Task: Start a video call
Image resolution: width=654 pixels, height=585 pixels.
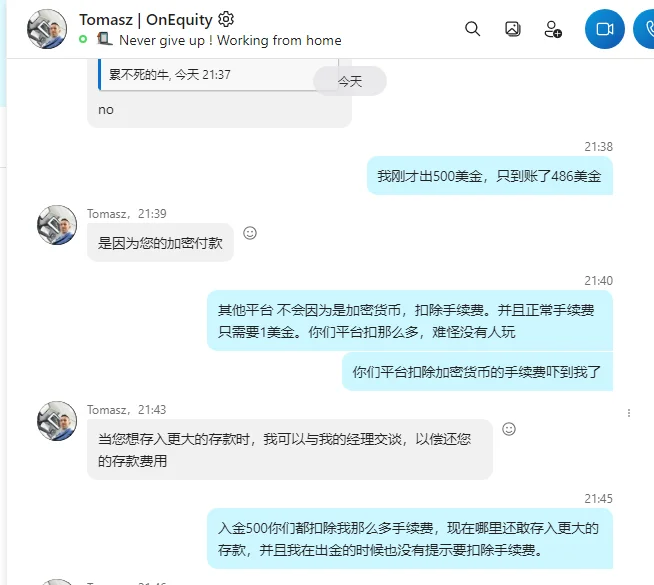Action: (604, 29)
